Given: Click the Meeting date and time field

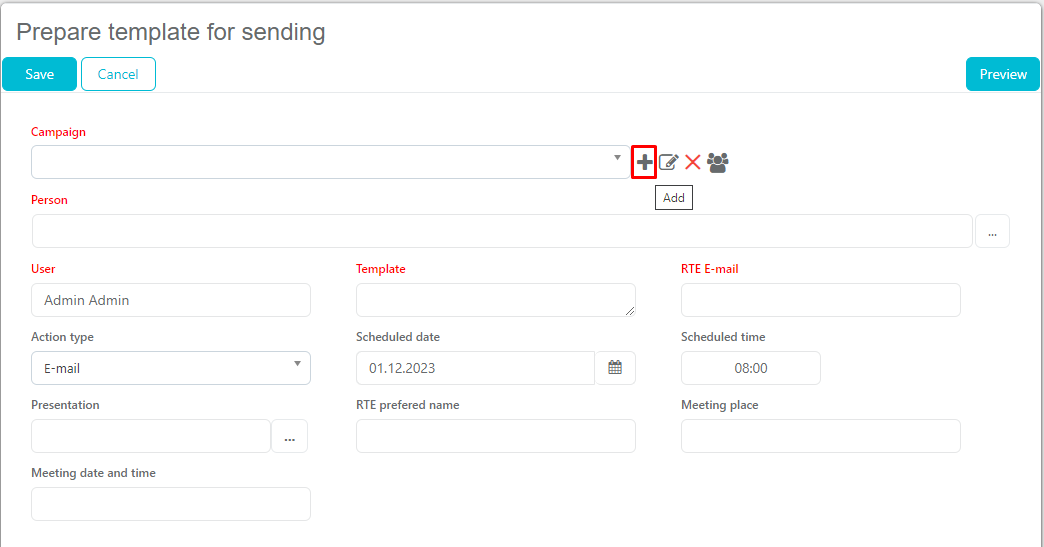Looking at the screenshot, I should coord(170,504).
